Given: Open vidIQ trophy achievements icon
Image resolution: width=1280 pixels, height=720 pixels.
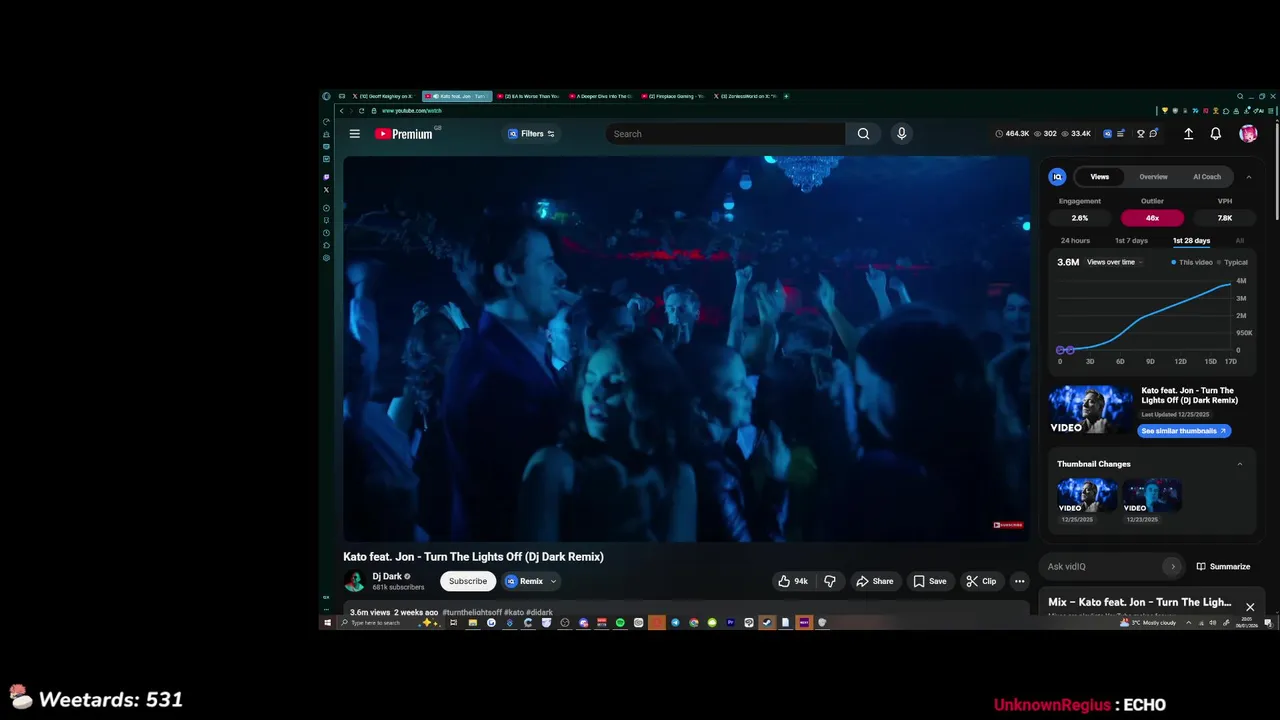Looking at the screenshot, I should [1140, 134].
